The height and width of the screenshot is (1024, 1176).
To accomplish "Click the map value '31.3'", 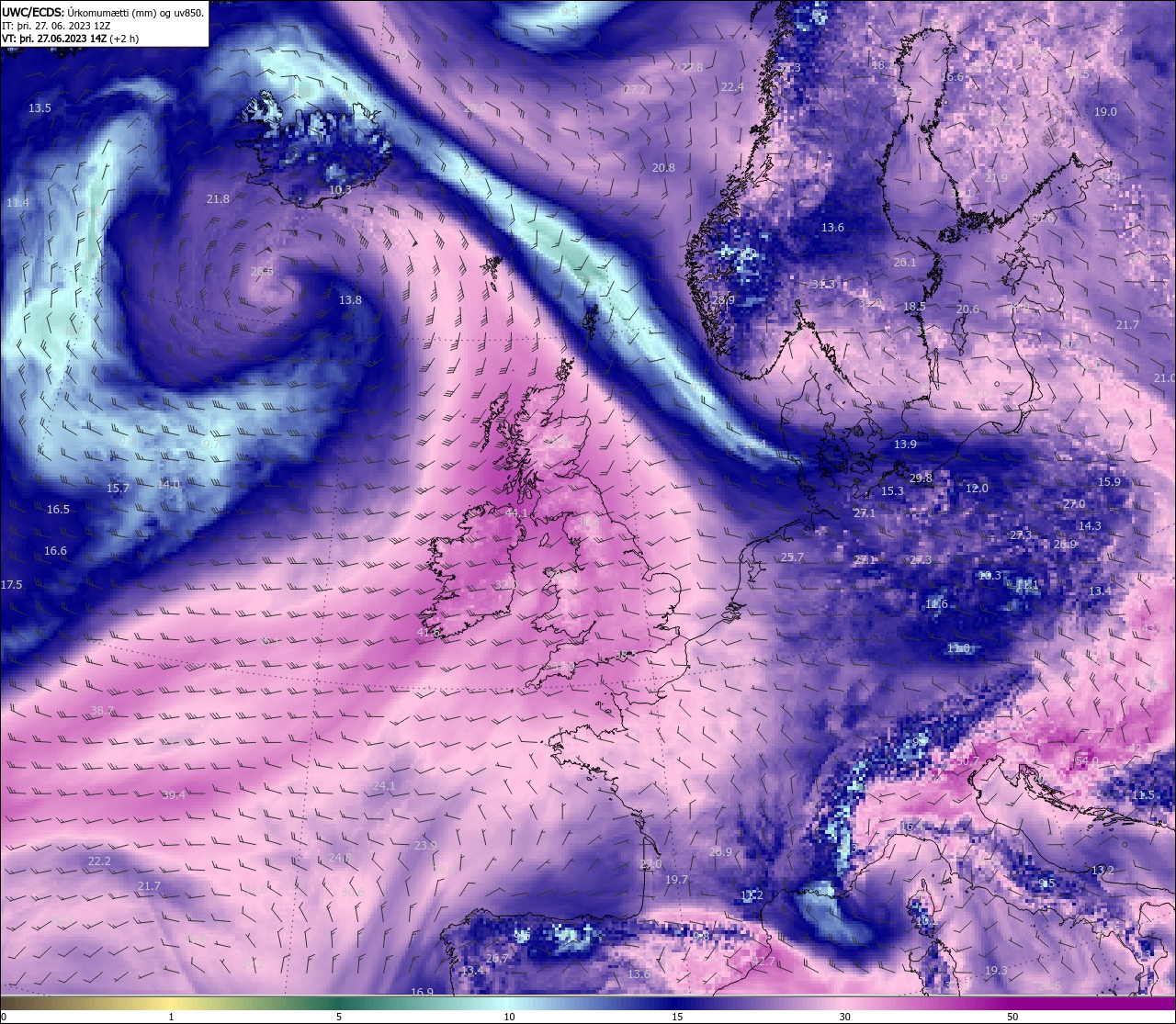I will point(823,284).
